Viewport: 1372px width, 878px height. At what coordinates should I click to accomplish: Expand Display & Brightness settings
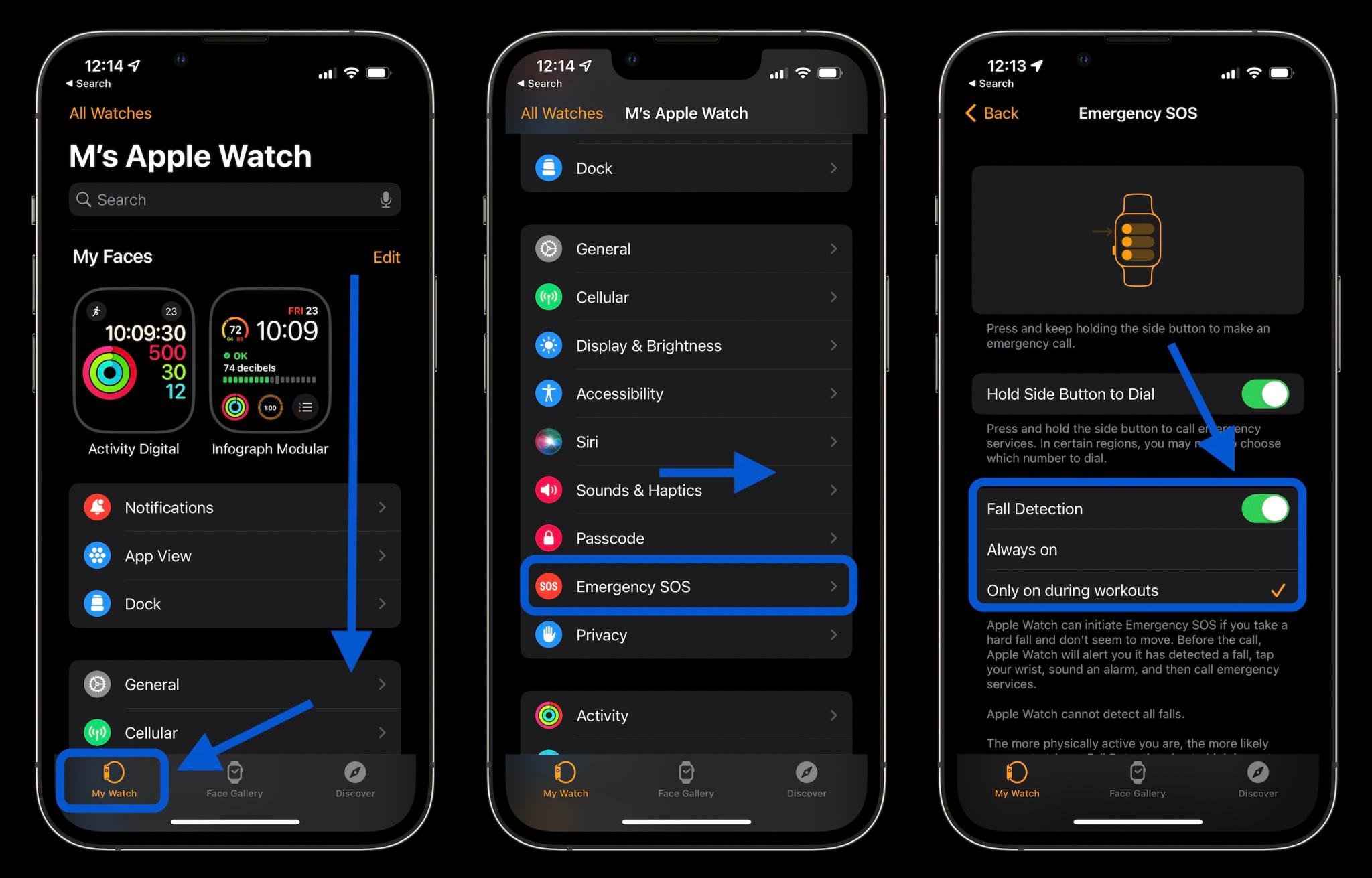click(x=685, y=346)
